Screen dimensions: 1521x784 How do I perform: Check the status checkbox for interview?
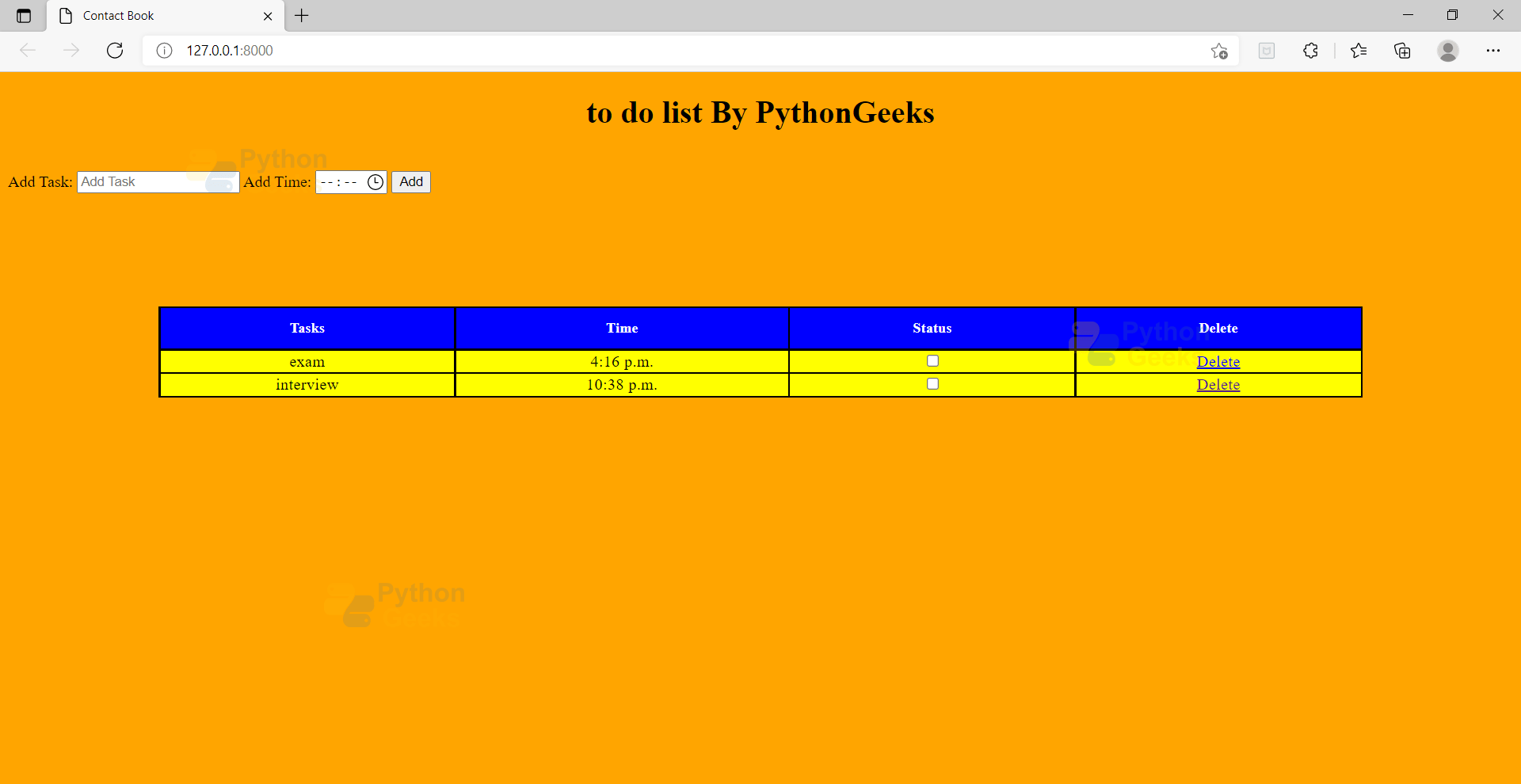point(932,383)
